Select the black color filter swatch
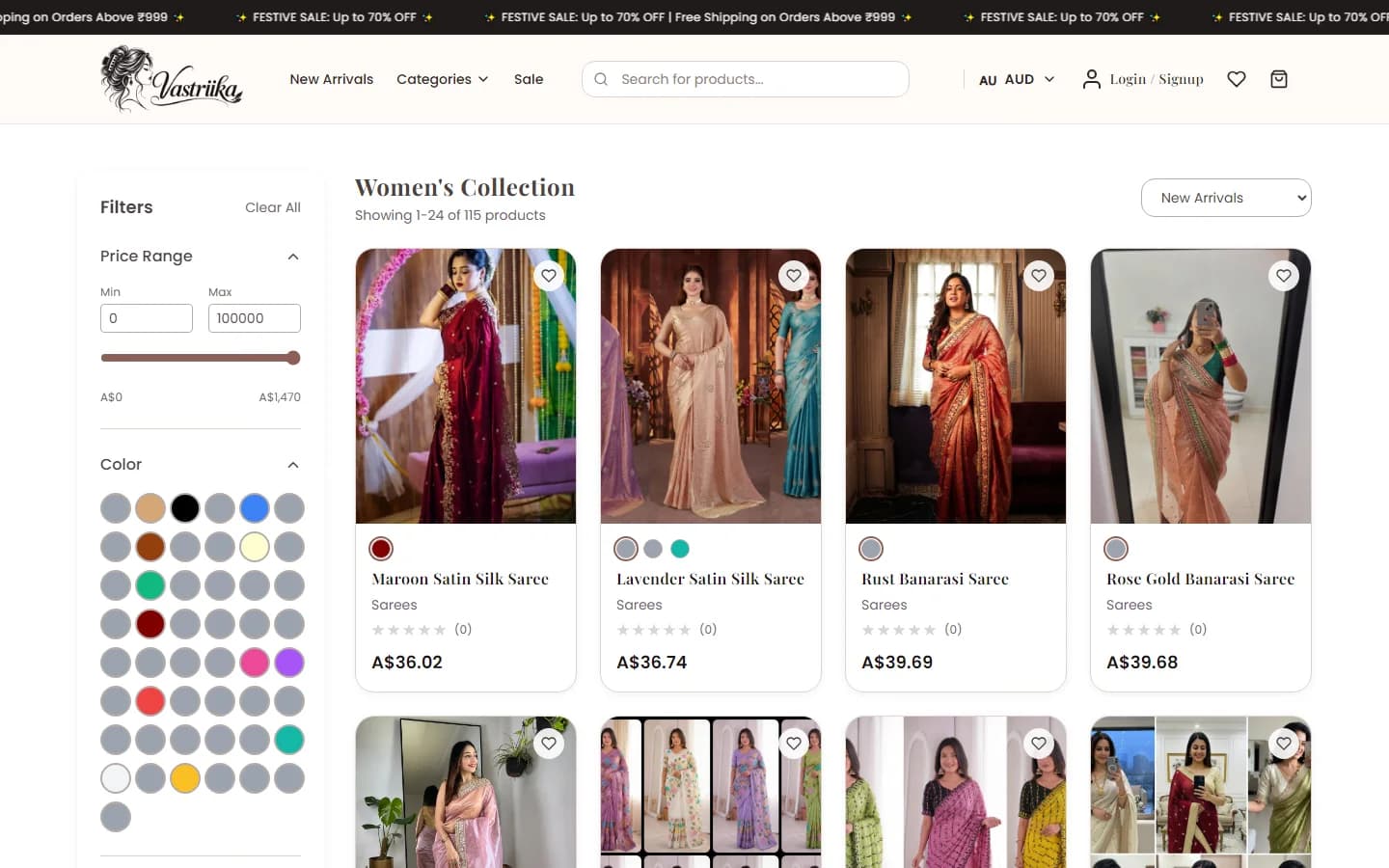This screenshot has height=868, width=1389. pyautogui.click(x=185, y=508)
